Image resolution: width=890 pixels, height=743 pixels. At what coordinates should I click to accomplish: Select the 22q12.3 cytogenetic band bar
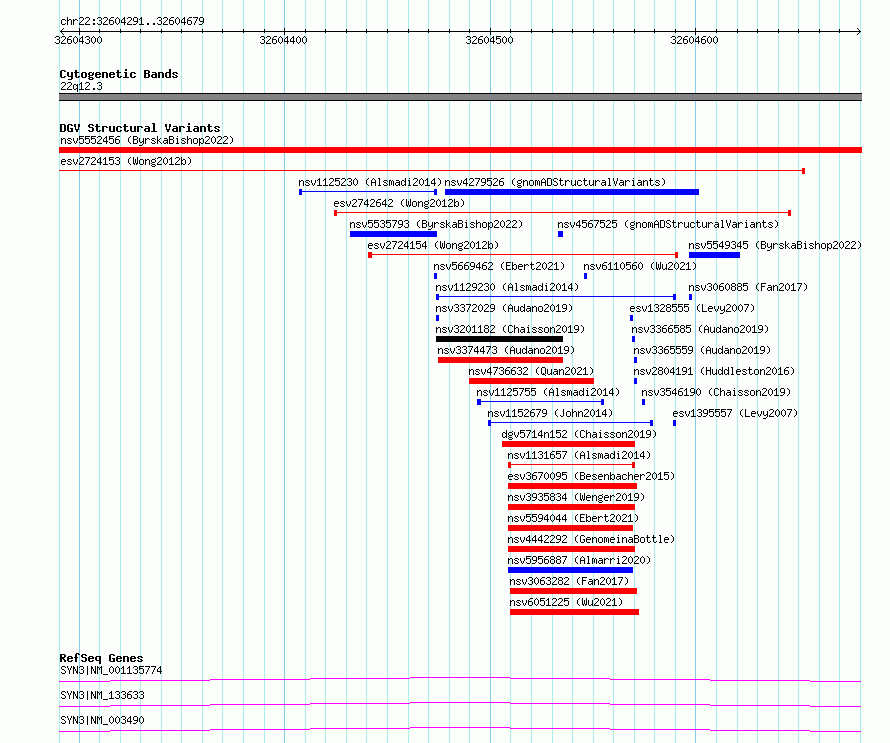point(460,97)
